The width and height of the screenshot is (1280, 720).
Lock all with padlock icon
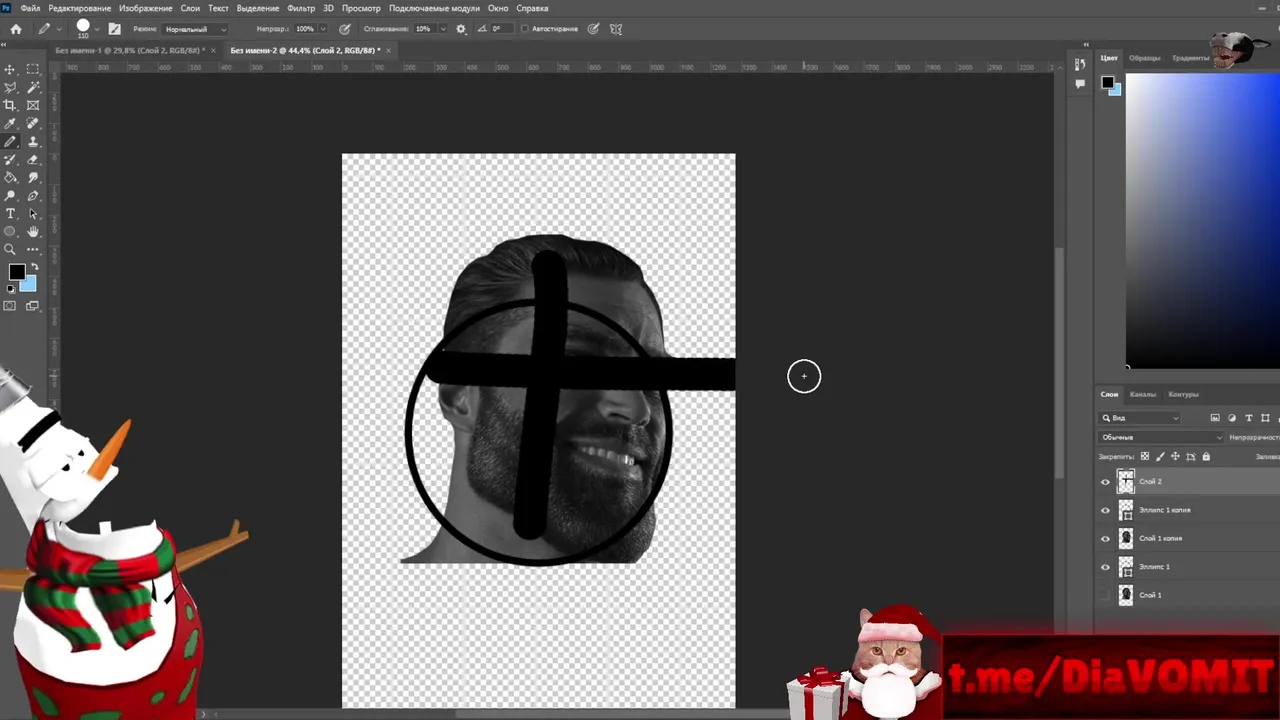(1205, 457)
